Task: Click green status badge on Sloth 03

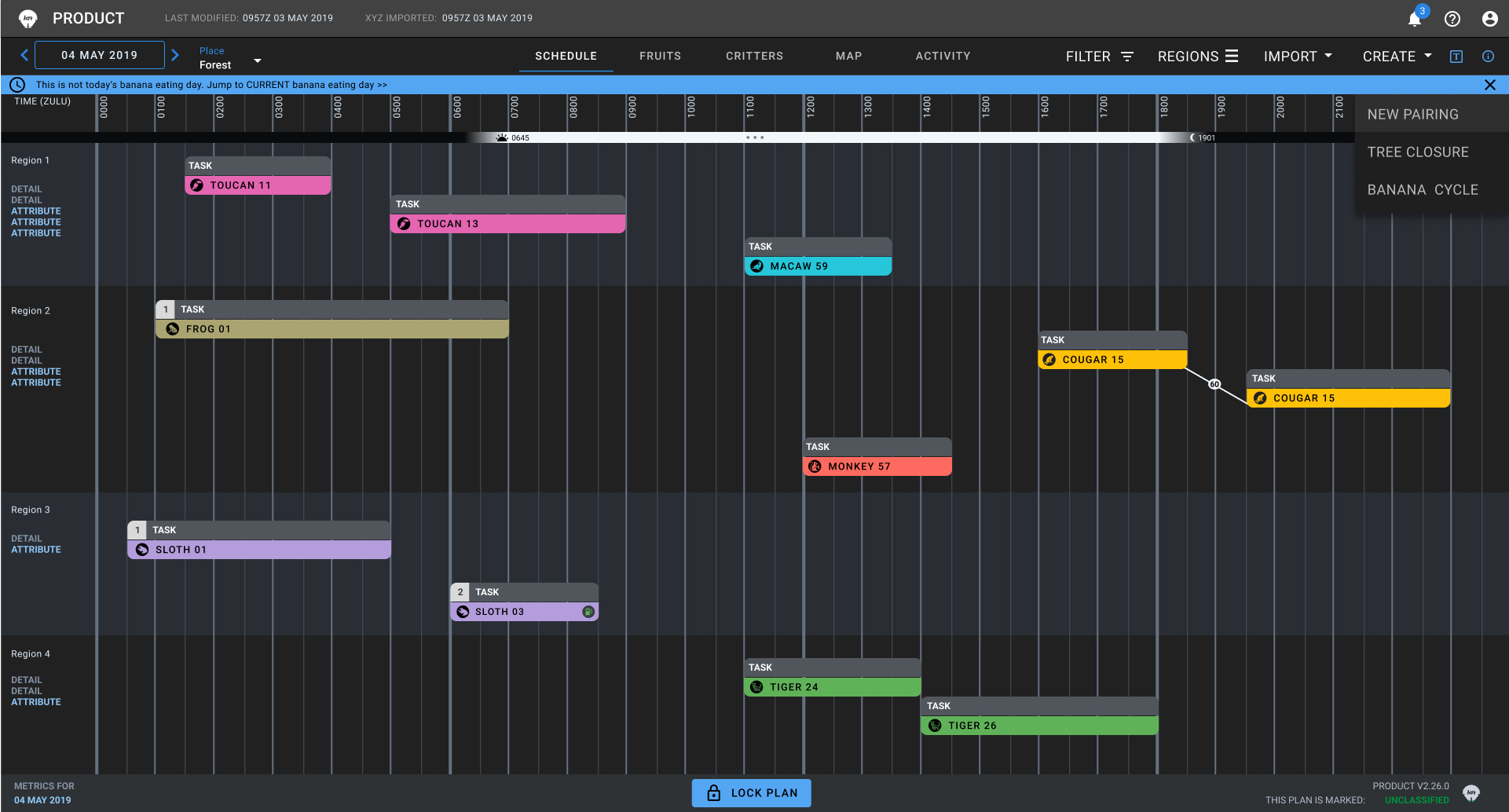Action: pos(588,612)
